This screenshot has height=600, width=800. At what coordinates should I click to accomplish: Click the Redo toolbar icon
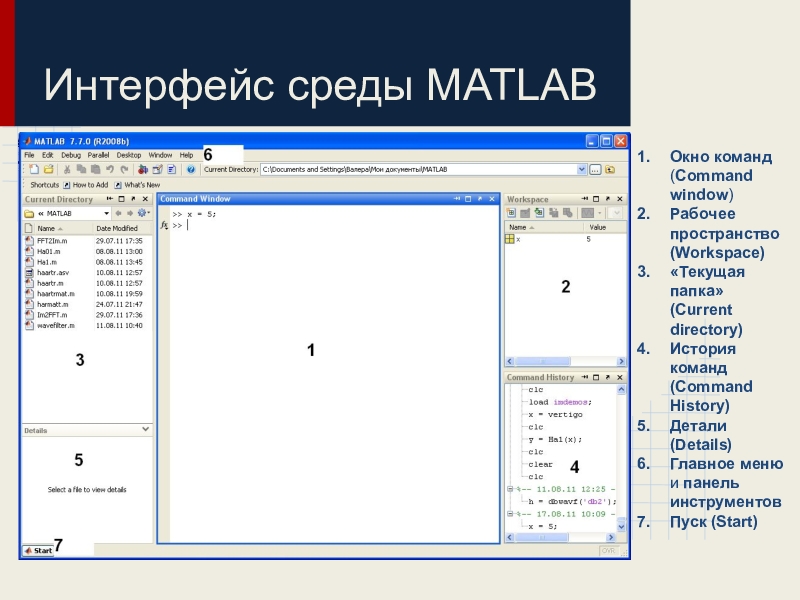pos(124,169)
